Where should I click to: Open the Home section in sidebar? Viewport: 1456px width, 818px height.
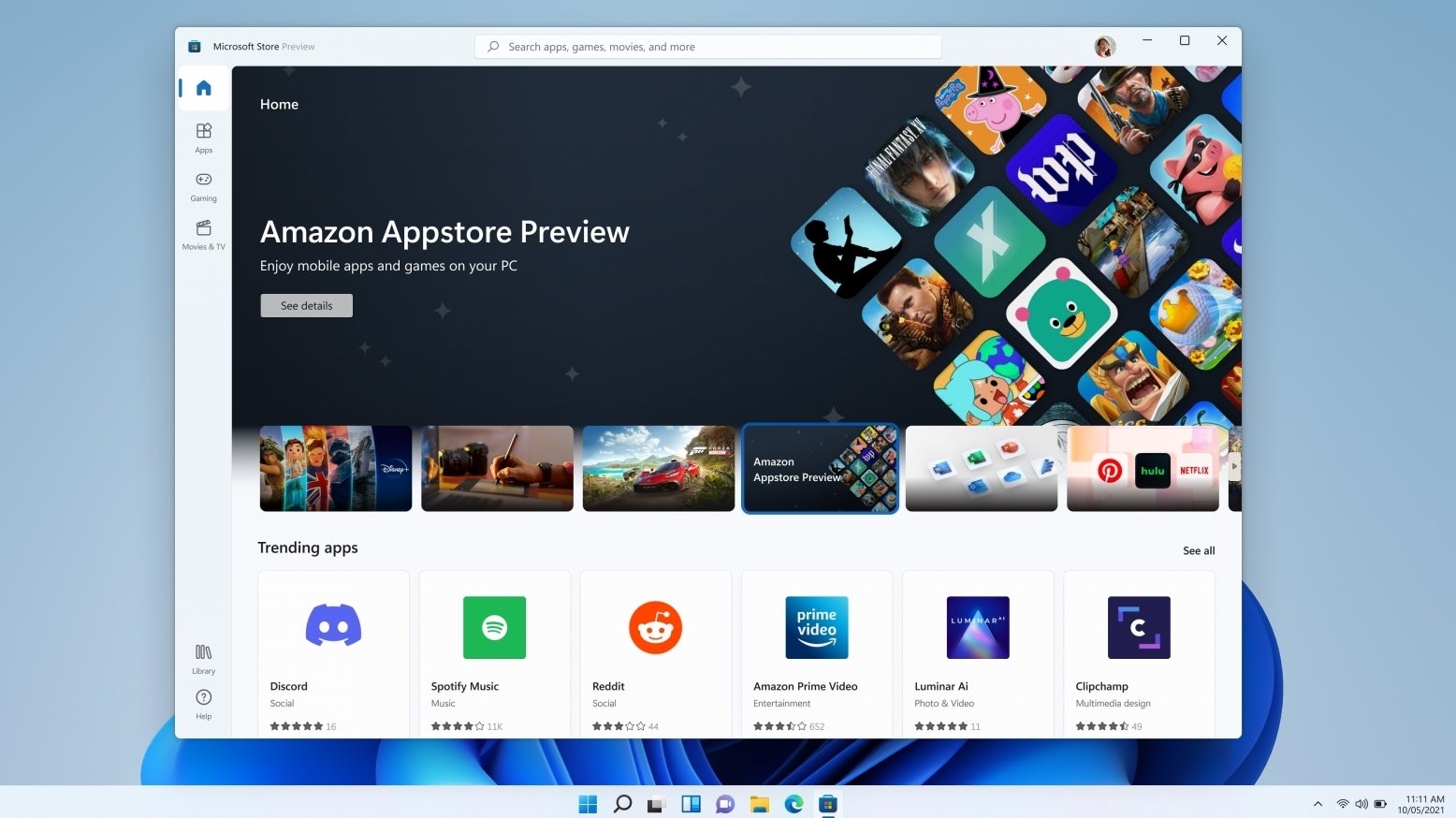pyautogui.click(x=203, y=89)
